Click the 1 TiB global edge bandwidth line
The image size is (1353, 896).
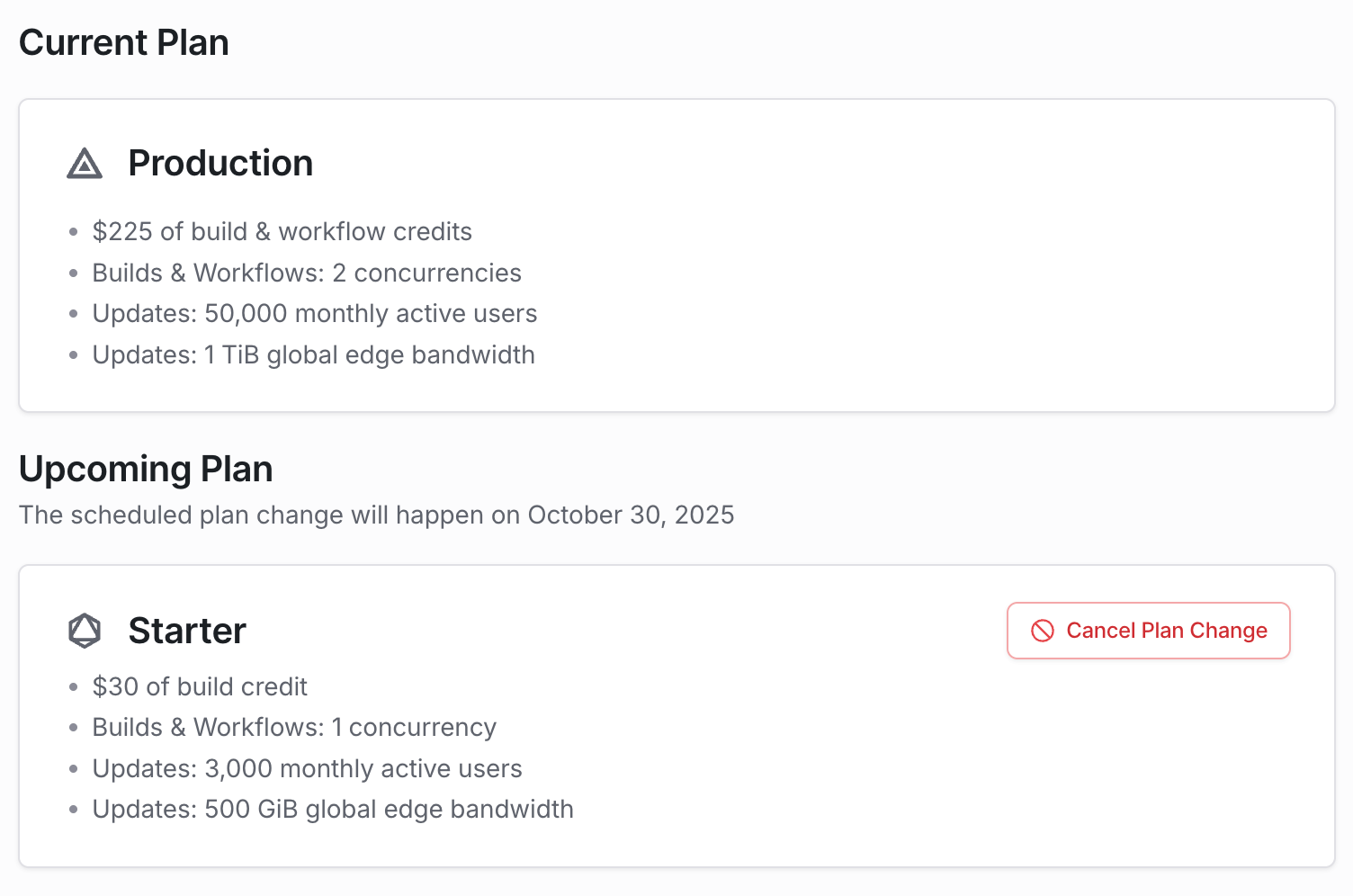click(313, 355)
